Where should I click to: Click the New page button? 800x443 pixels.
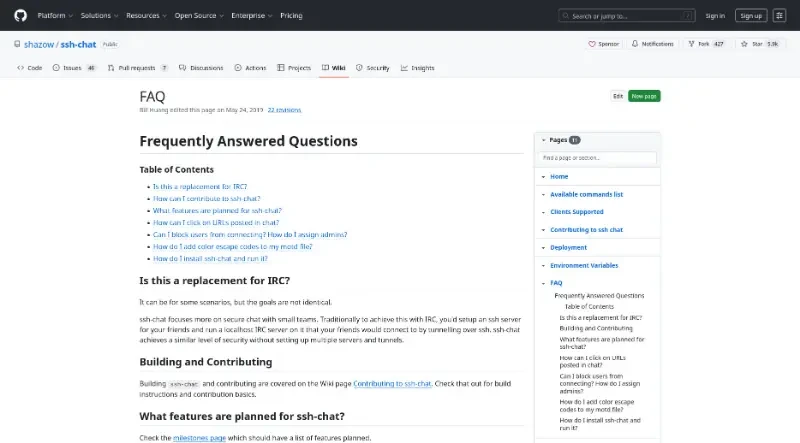pyautogui.click(x=644, y=96)
